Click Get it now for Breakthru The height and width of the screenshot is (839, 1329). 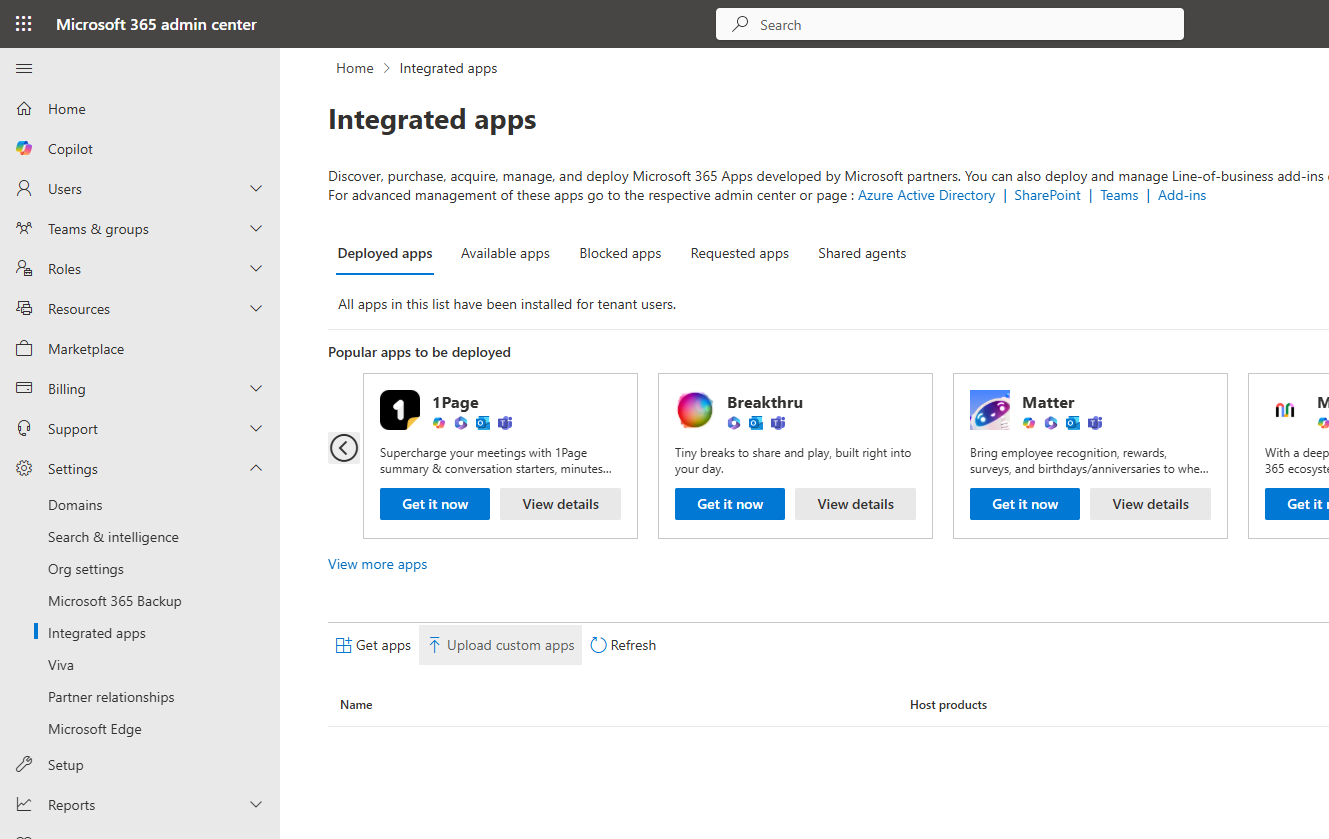(x=730, y=504)
